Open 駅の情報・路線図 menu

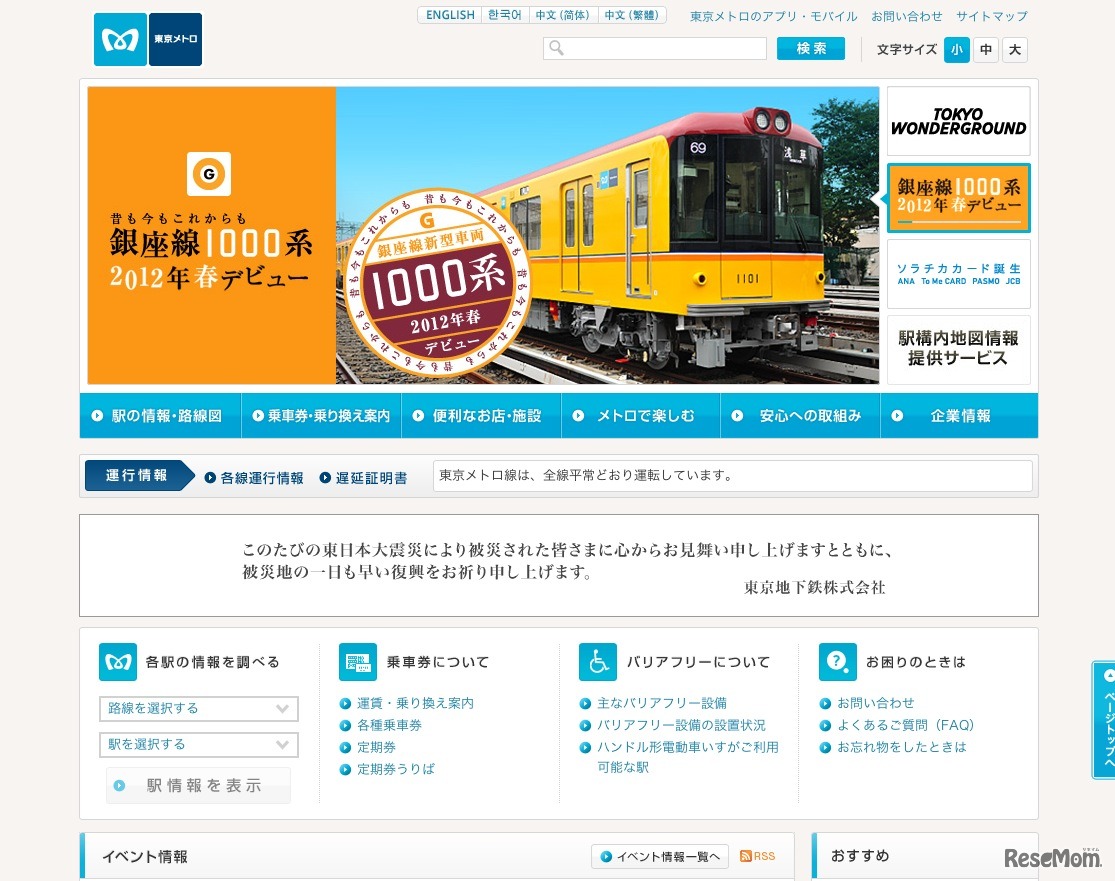click(161, 416)
